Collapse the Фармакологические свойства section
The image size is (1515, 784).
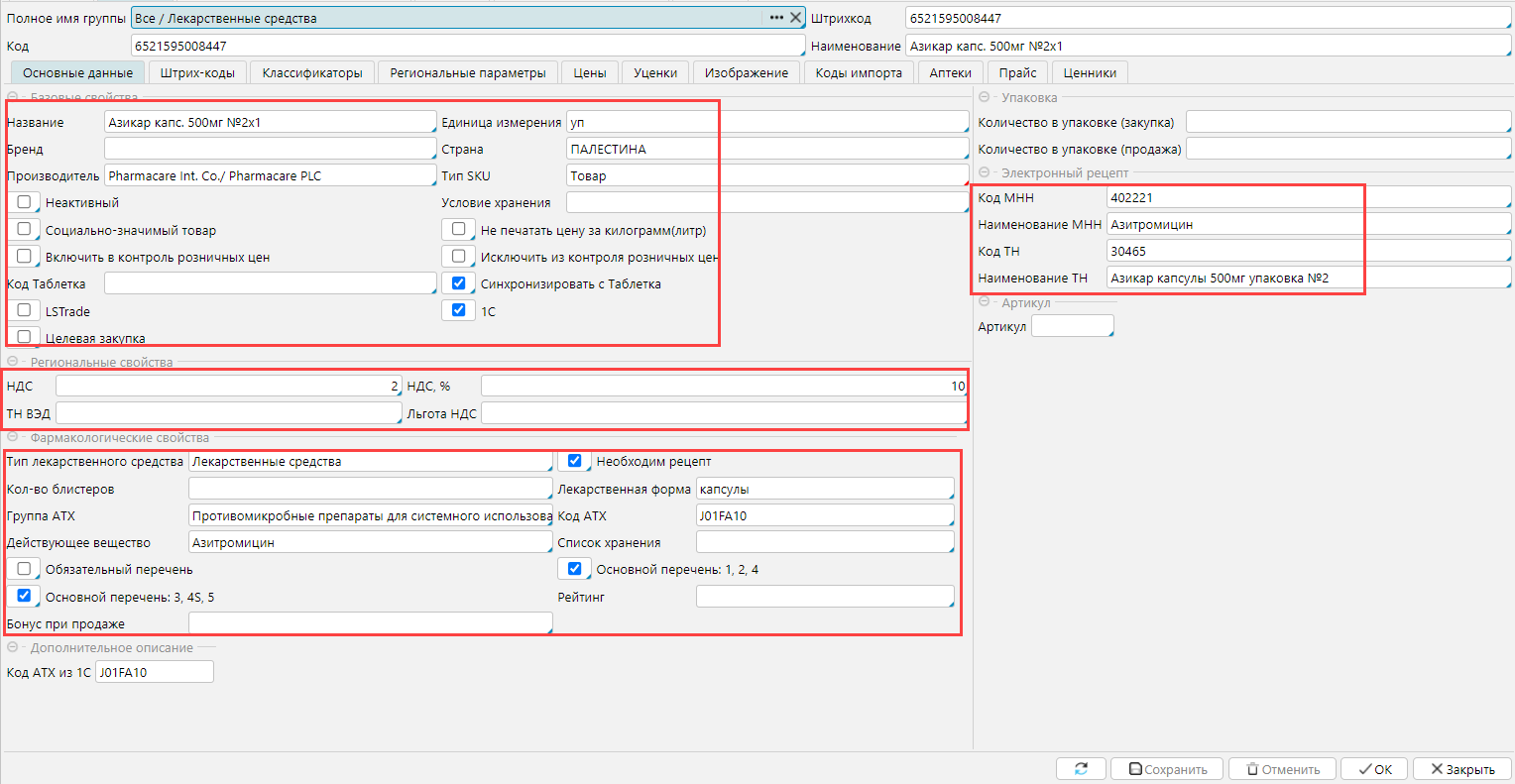[x=13, y=438]
